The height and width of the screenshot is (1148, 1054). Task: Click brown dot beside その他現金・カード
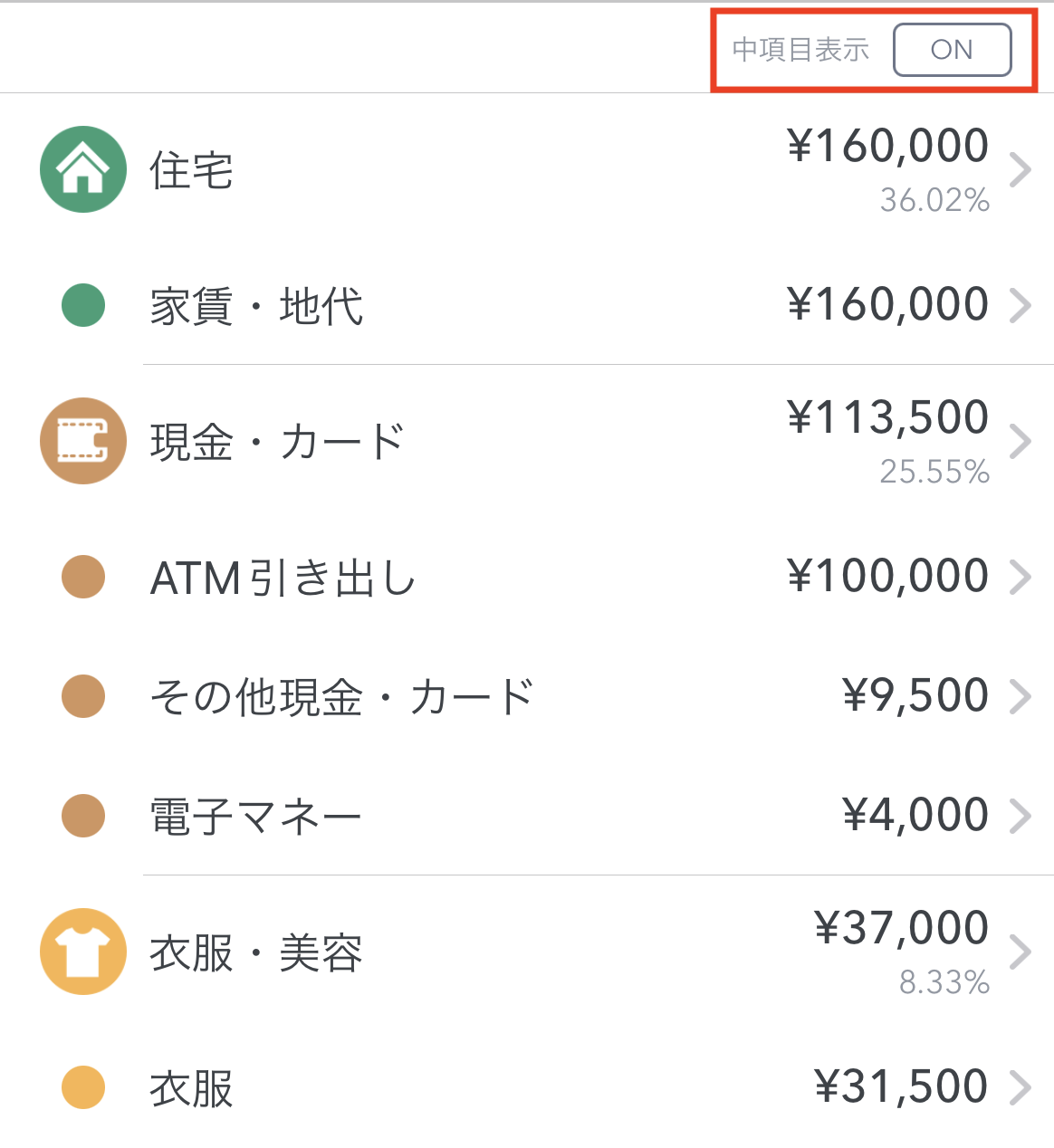(x=83, y=696)
